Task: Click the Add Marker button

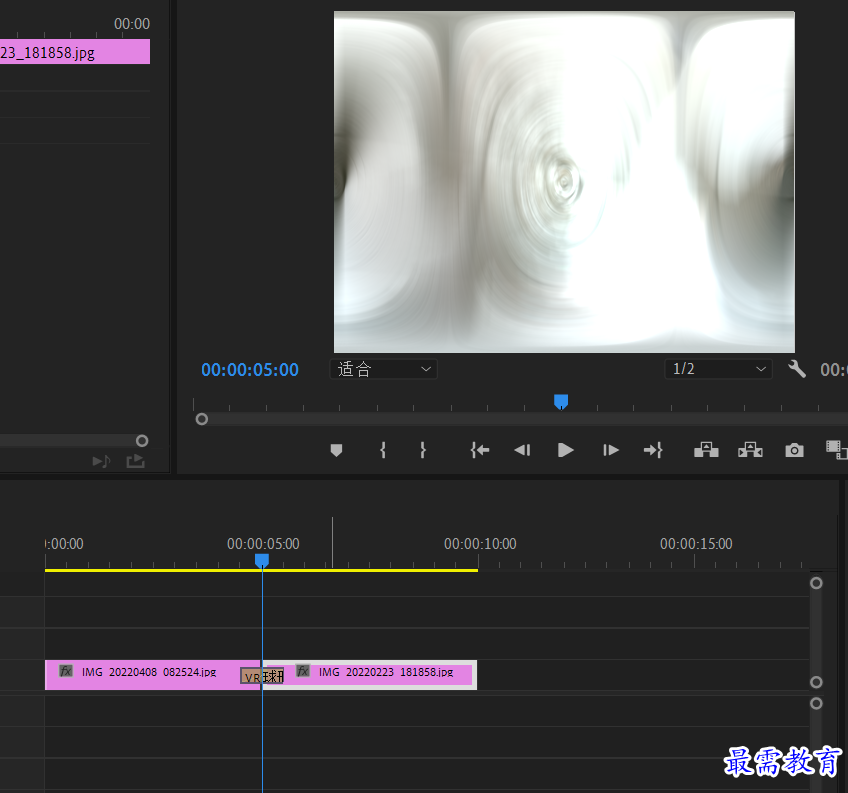Action: (x=336, y=450)
